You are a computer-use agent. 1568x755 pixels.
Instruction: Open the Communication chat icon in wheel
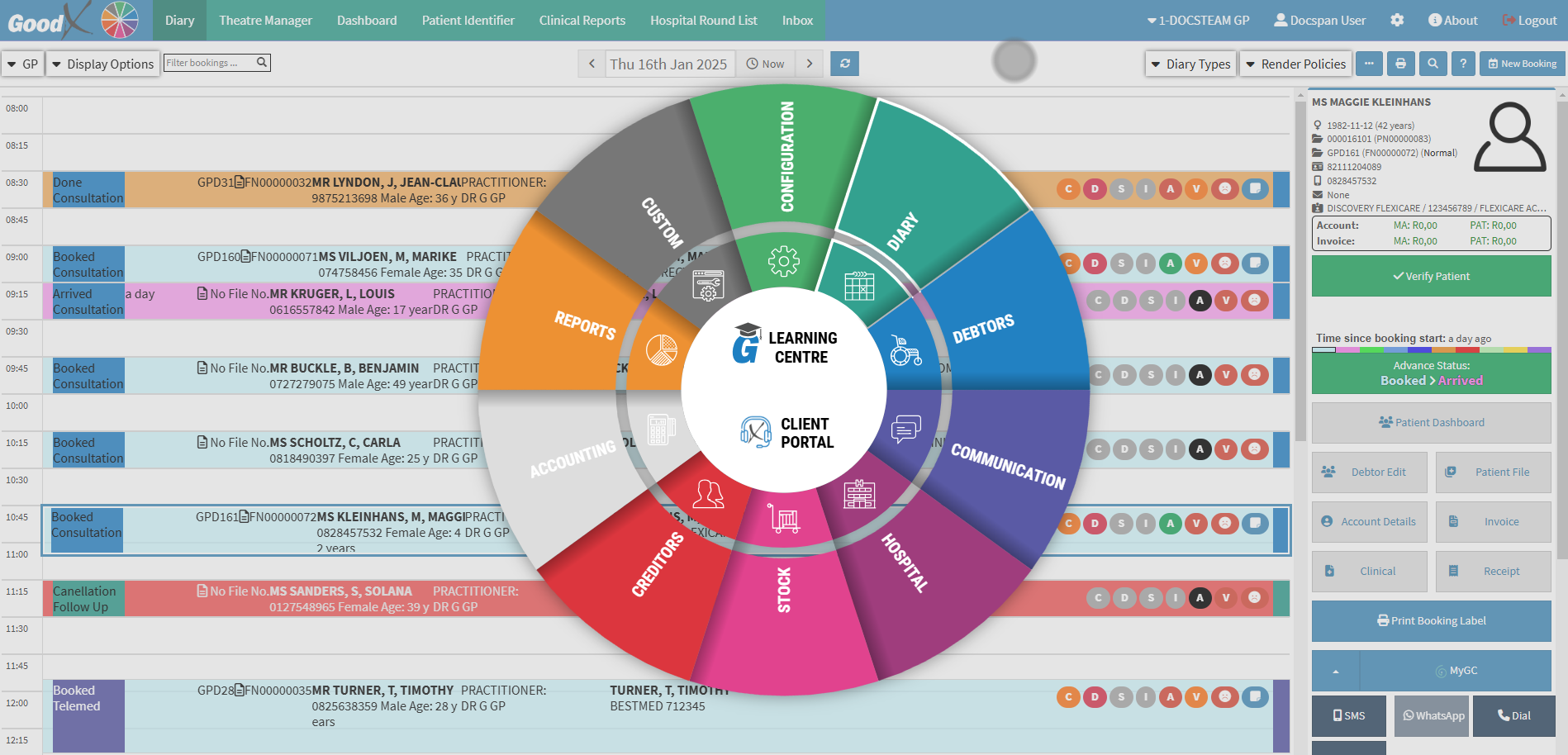(906, 429)
